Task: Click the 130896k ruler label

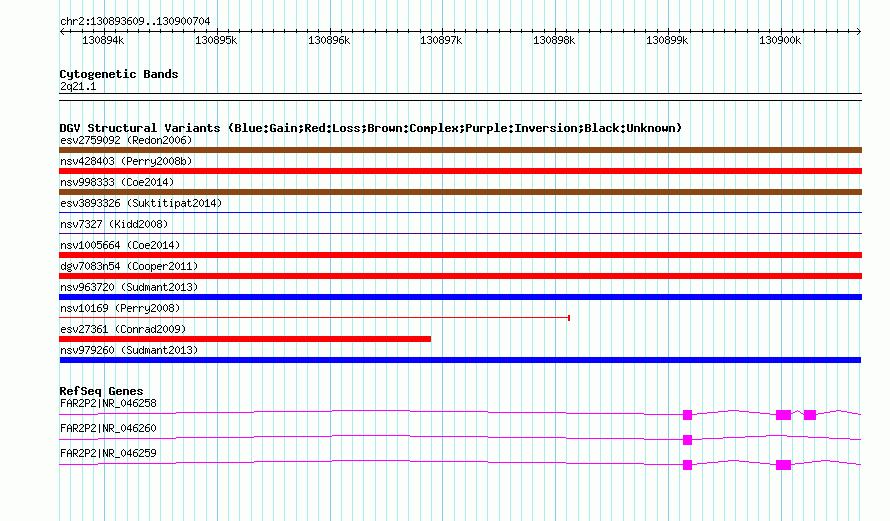Action: pyautogui.click(x=329, y=40)
